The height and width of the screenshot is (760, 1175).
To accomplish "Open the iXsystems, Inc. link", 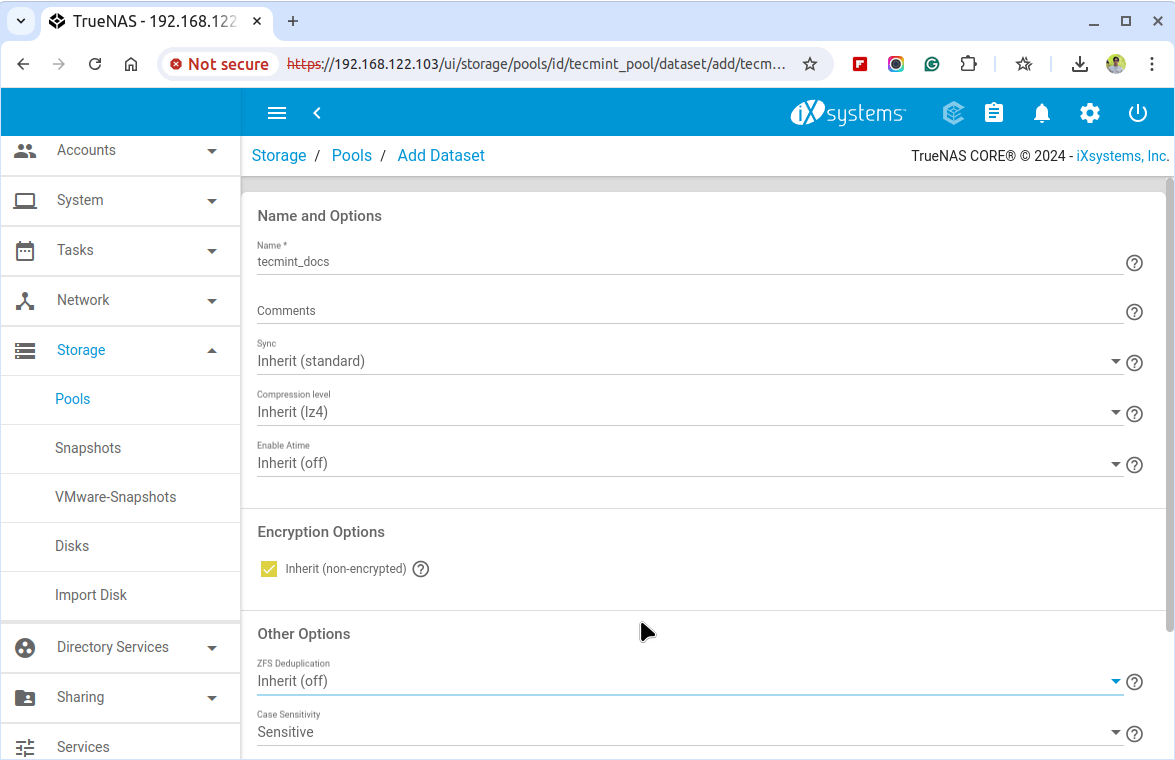I will pyautogui.click(x=1121, y=155).
